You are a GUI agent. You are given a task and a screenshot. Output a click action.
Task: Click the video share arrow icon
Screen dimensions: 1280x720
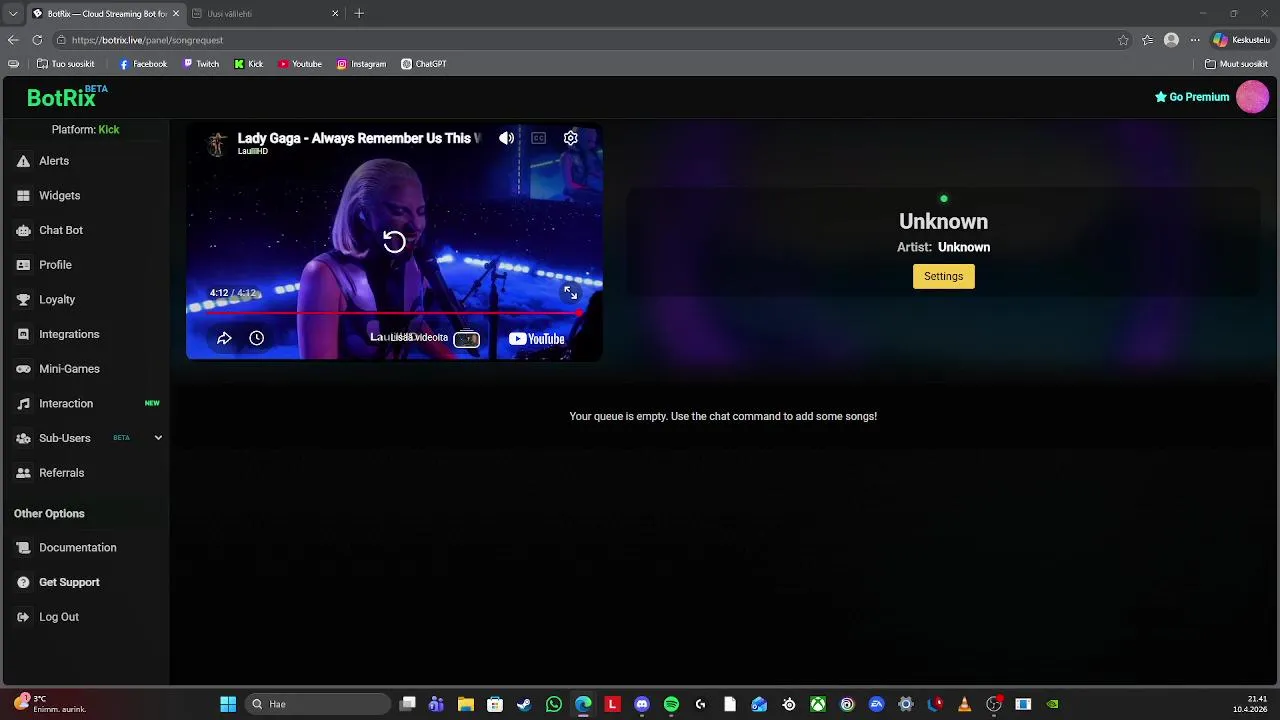pyautogui.click(x=224, y=338)
